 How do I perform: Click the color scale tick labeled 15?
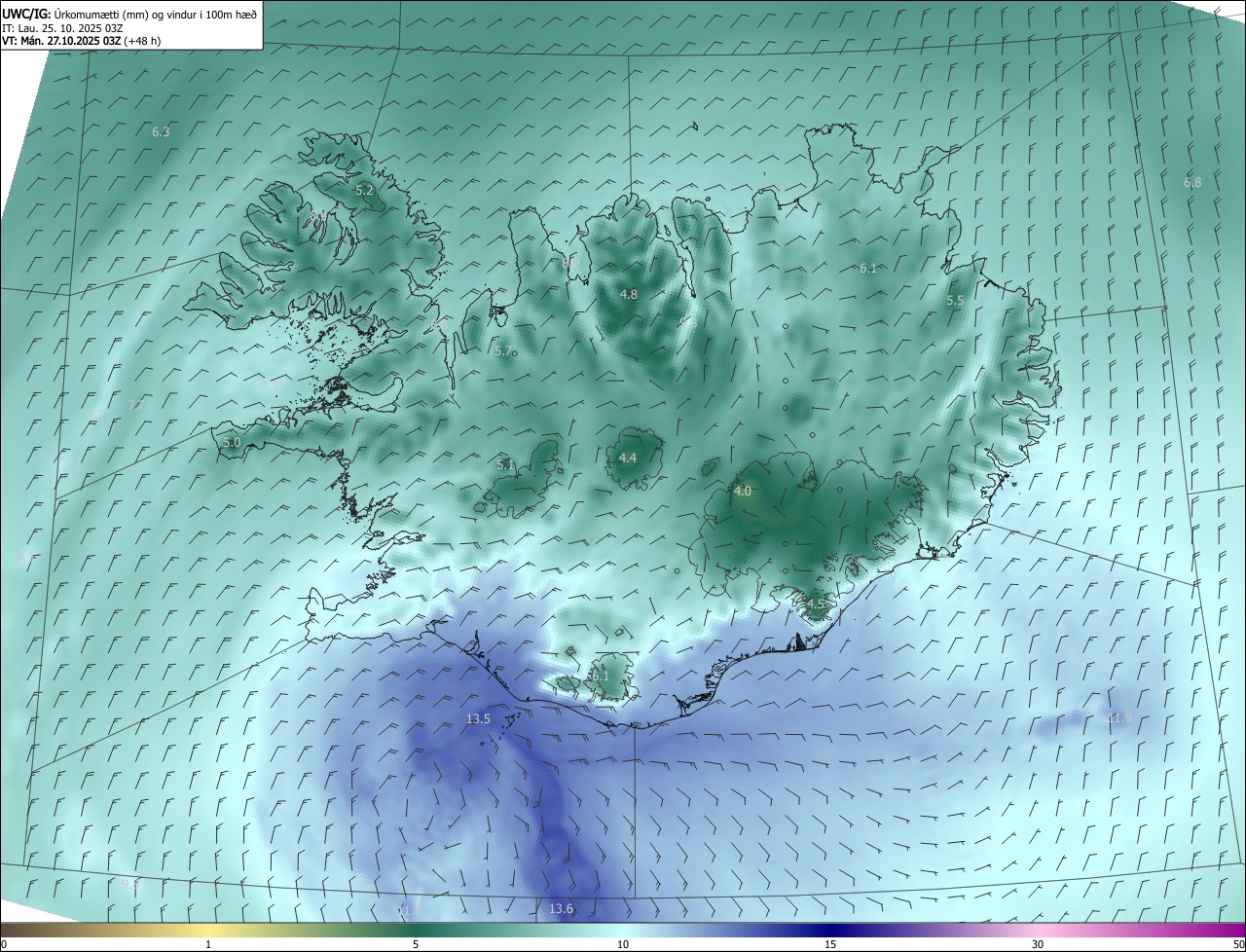(830, 944)
